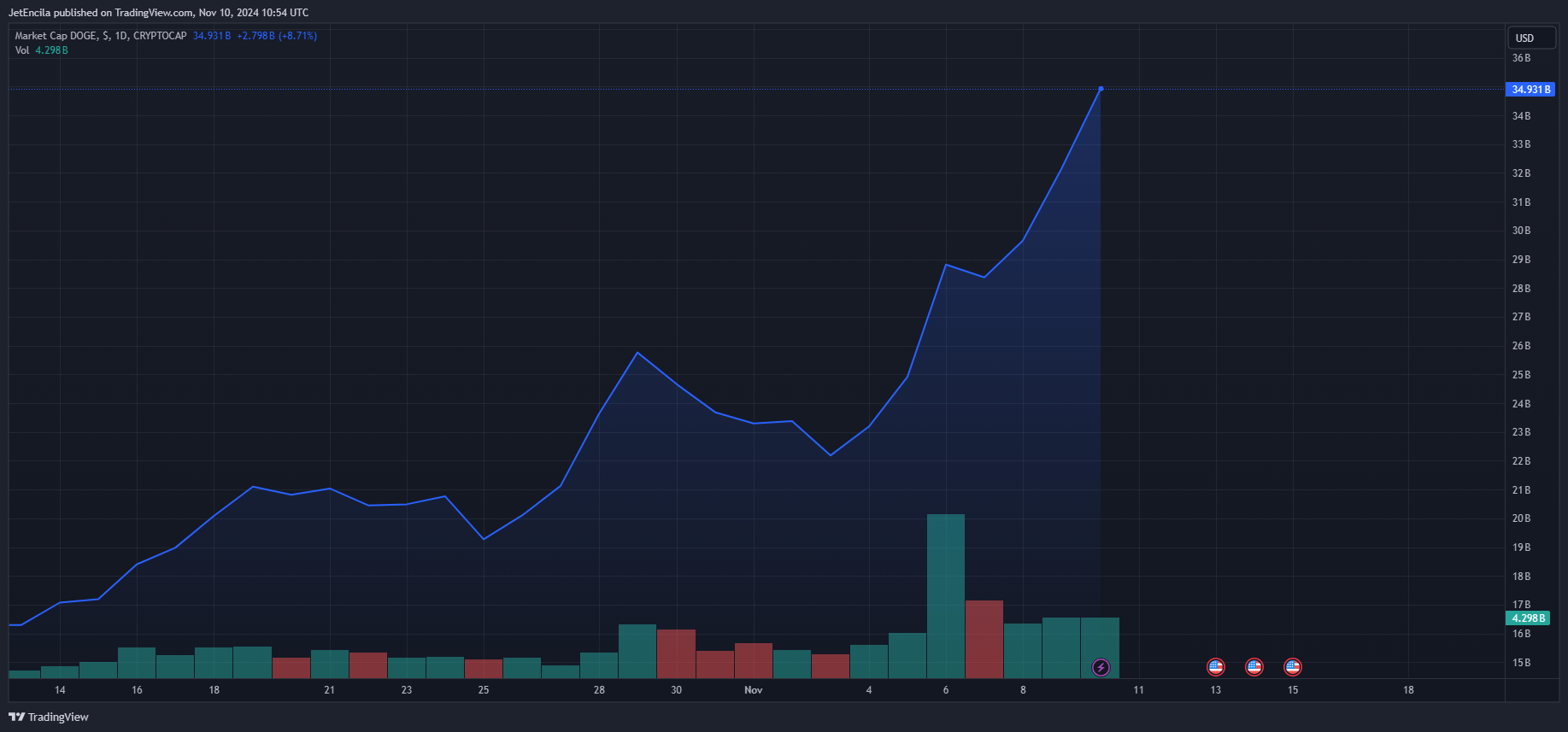The width and height of the screenshot is (1568, 732).
Task: Open the USD currency selector
Action: point(1531,38)
